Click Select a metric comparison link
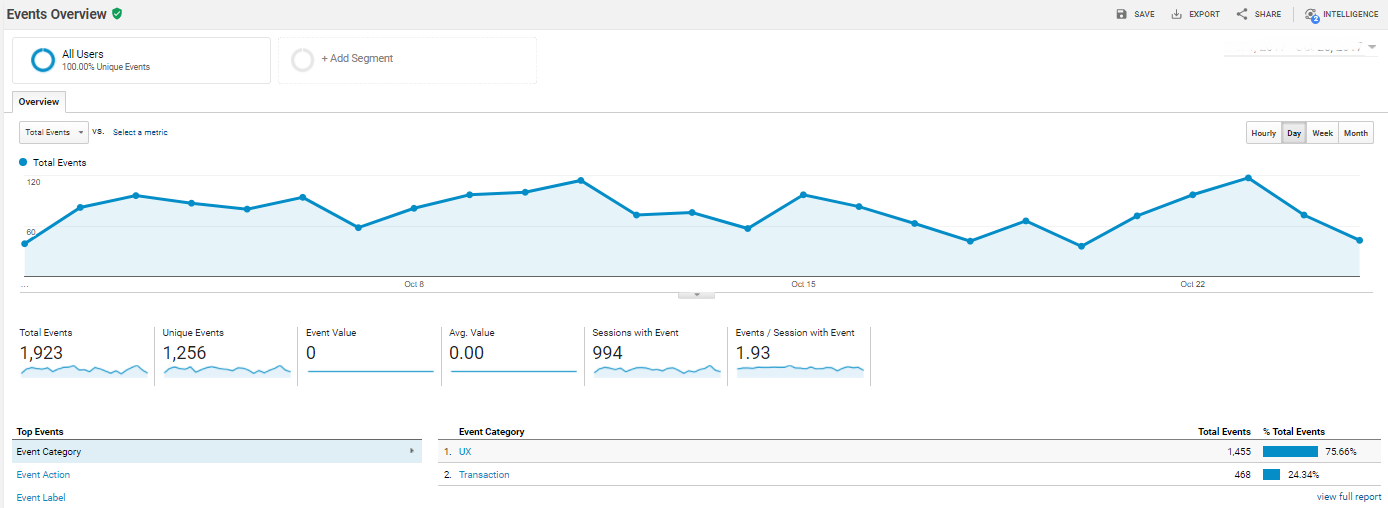Image resolution: width=1388 pixels, height=508 pixels. coord(140,132)
